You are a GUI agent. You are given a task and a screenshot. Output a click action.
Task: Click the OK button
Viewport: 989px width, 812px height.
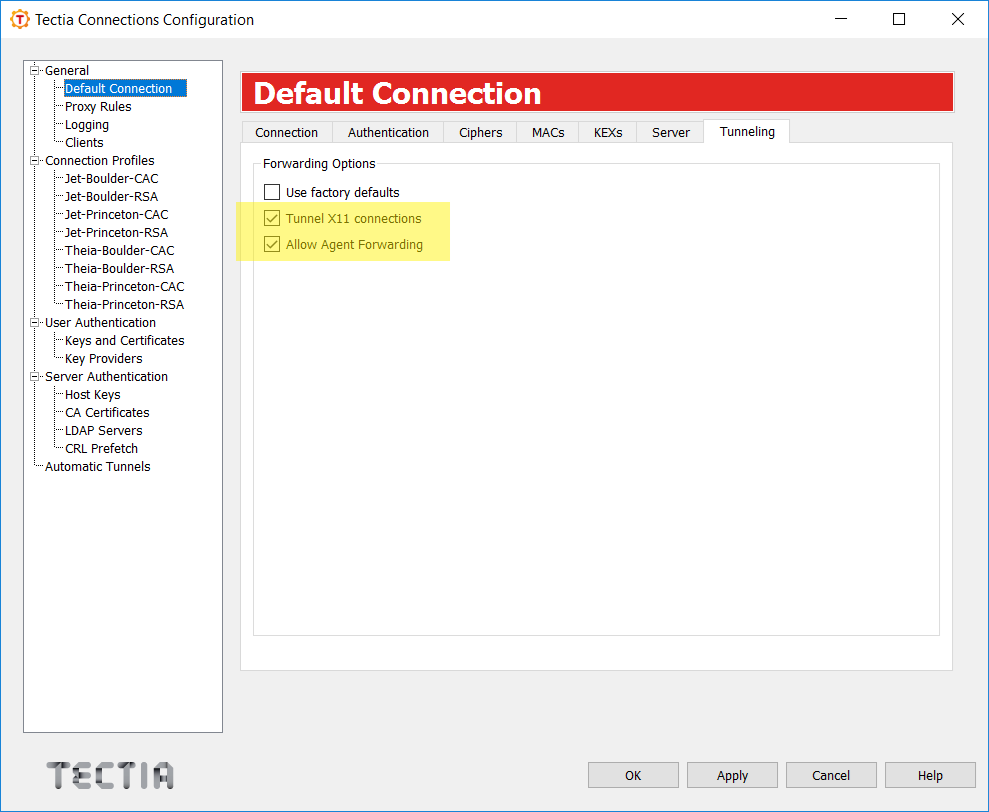click(633, 775)
